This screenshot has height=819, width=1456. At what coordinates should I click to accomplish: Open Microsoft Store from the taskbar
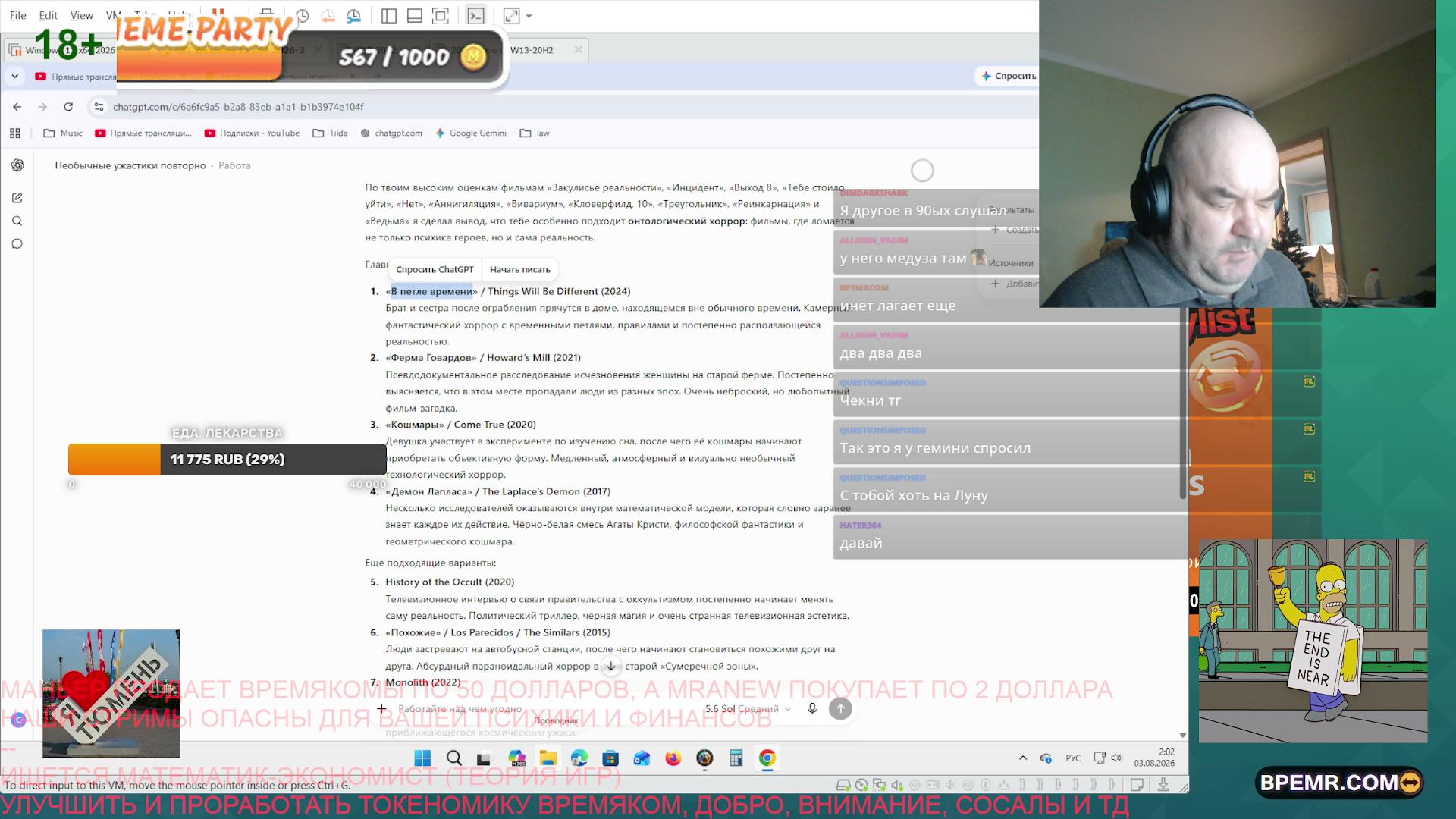click(610, 758)
